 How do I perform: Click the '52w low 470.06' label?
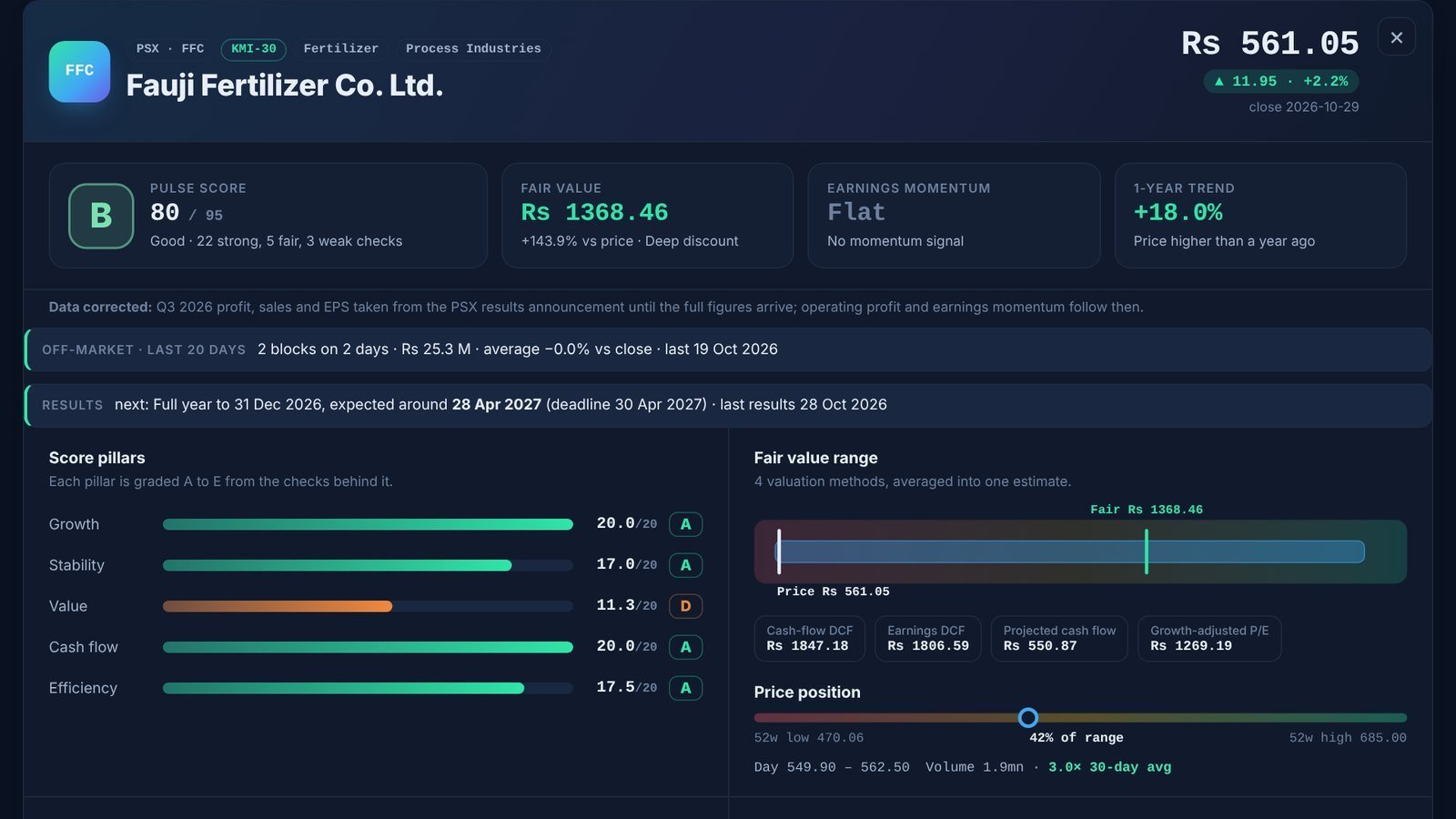click(809, 738)
